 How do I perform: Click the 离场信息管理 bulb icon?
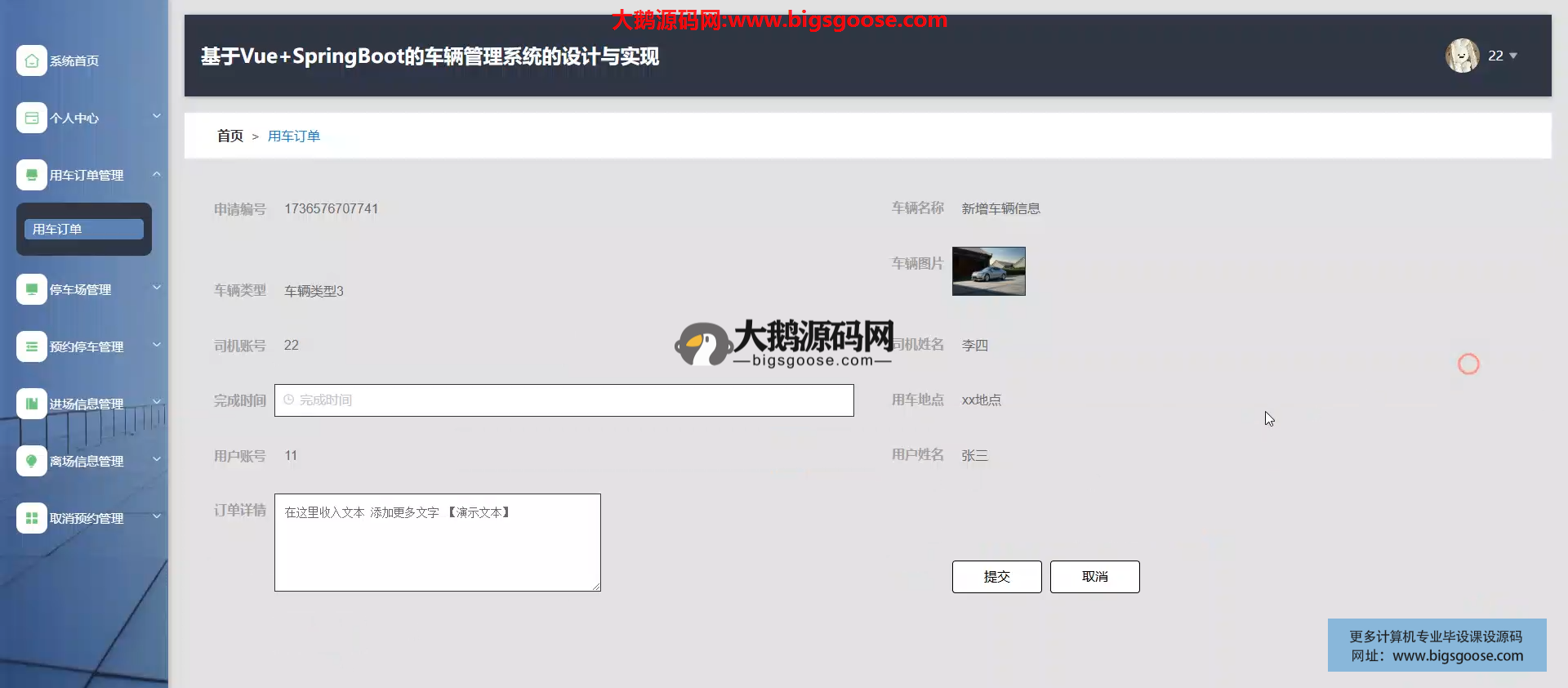(x=31, y=461)
